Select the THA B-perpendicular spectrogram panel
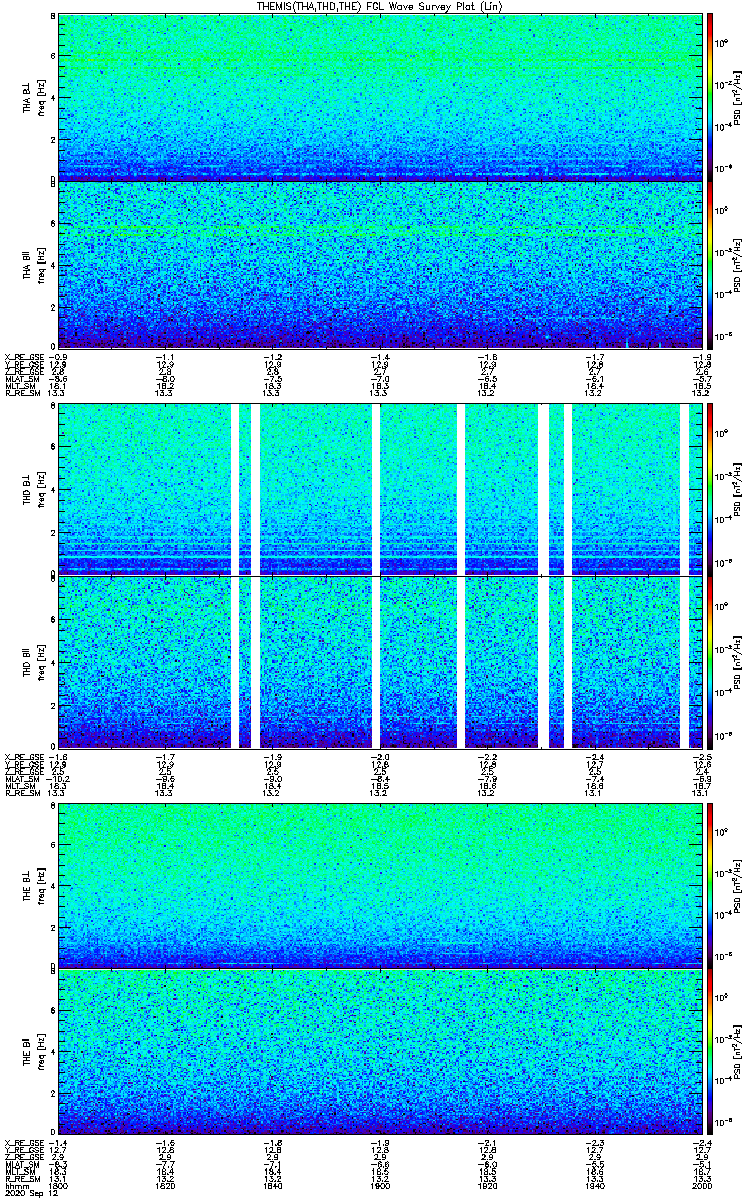This screenshot has height=1200, width=750. (x=380, y=97)
